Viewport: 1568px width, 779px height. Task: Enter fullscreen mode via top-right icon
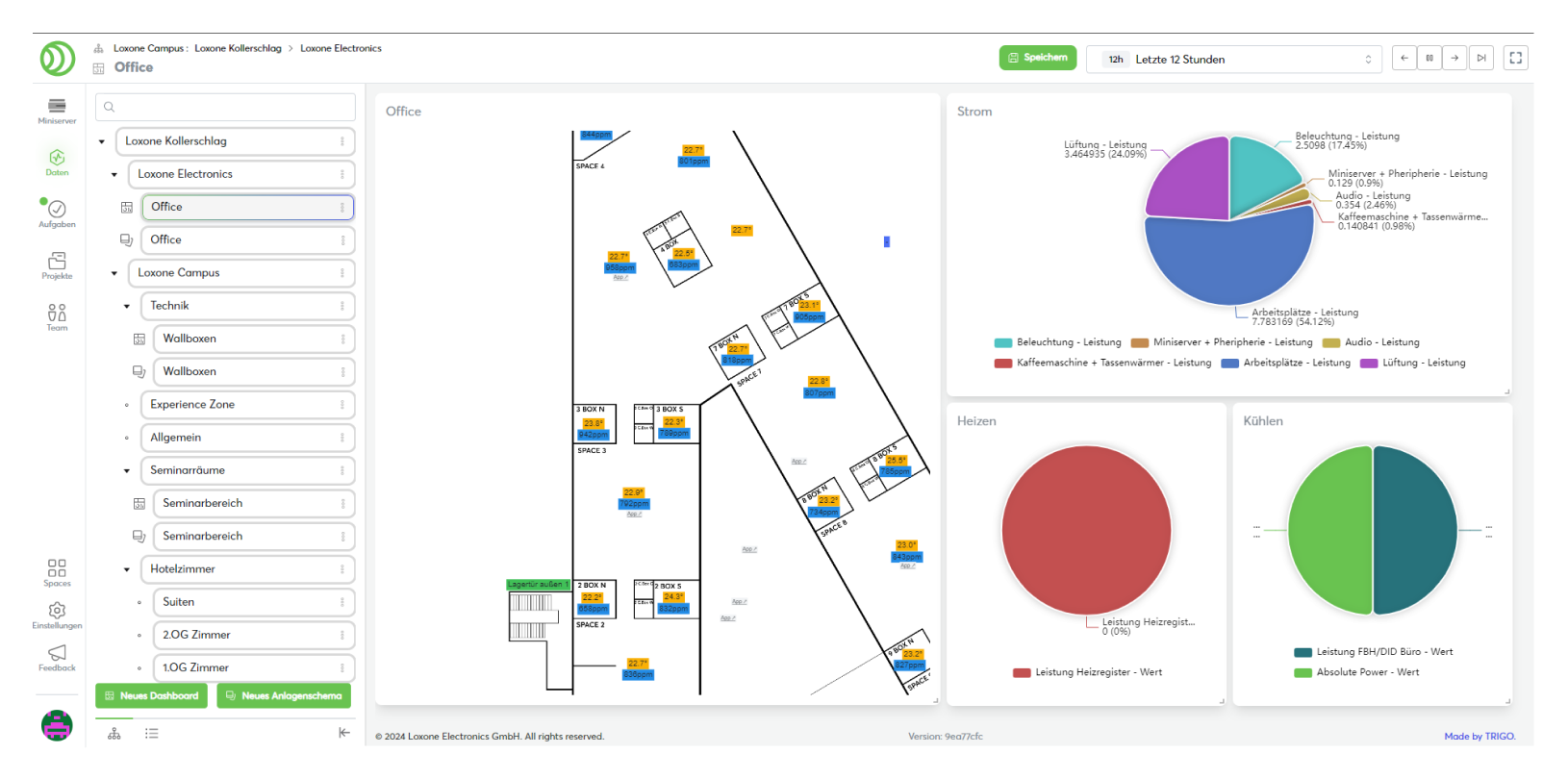click(x=1515, y=59)
